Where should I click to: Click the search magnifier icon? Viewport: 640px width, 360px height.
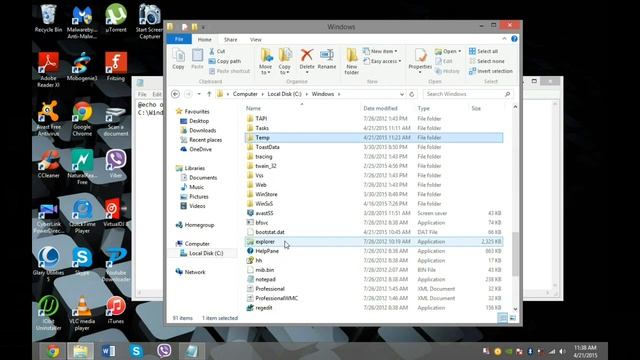tap(507, 94)
